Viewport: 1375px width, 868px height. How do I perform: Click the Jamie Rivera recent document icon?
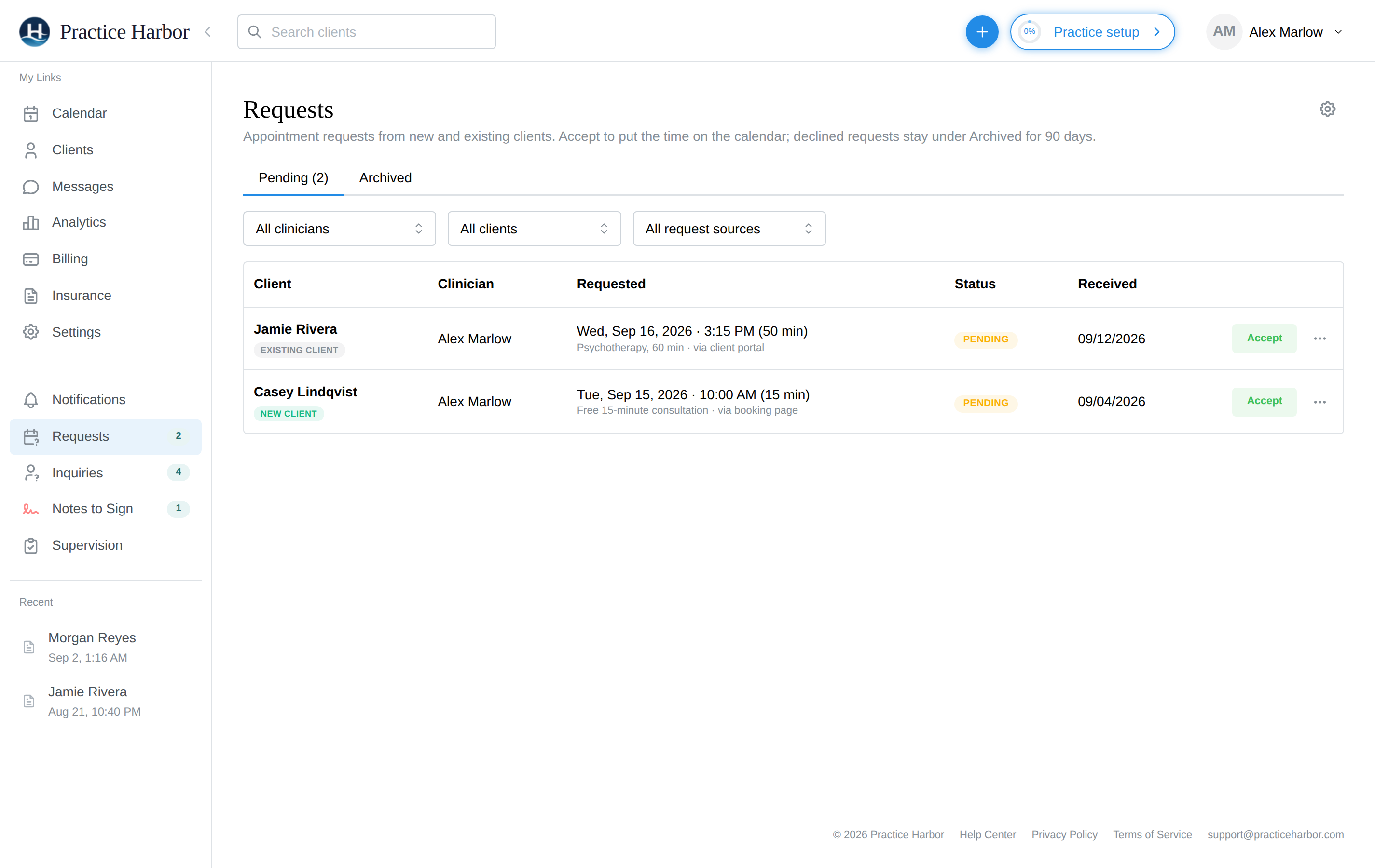coord(28,701)
